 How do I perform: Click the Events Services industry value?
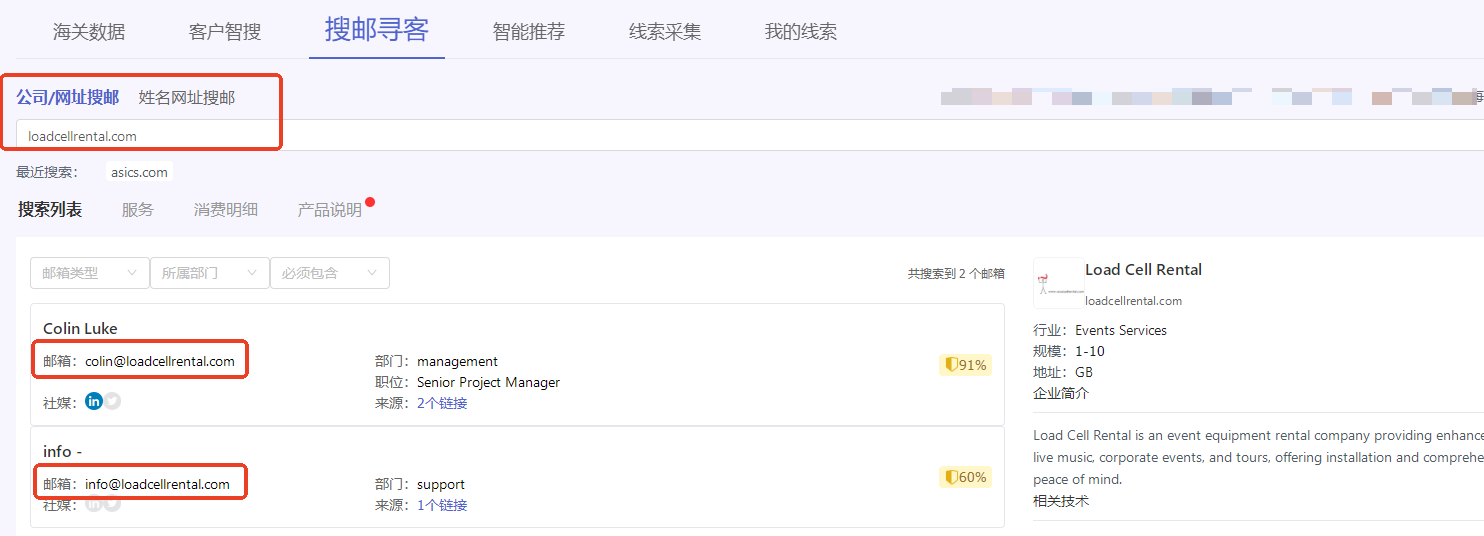tap(1121, 330)
